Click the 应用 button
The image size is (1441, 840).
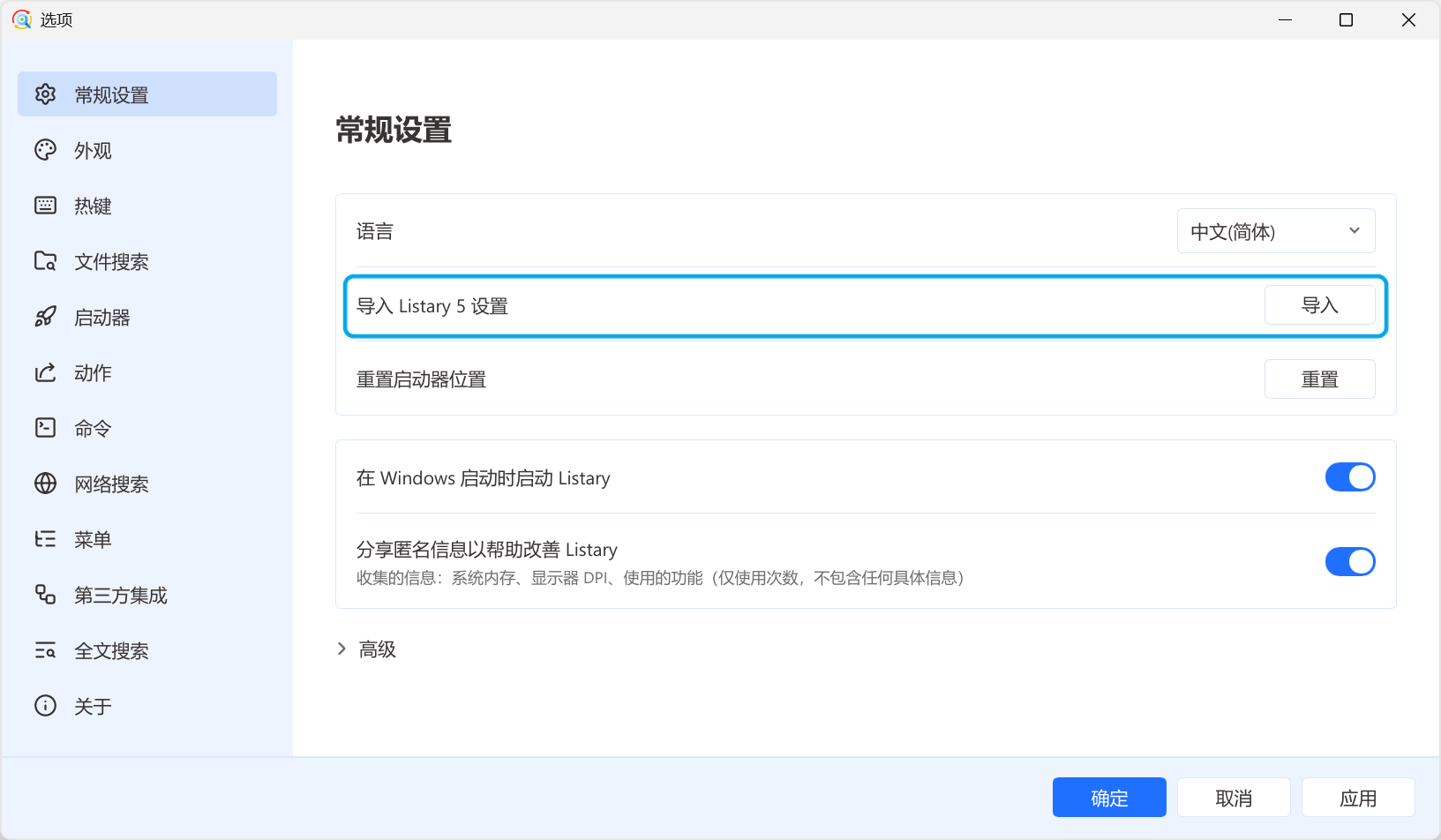tap(1358, 798)
